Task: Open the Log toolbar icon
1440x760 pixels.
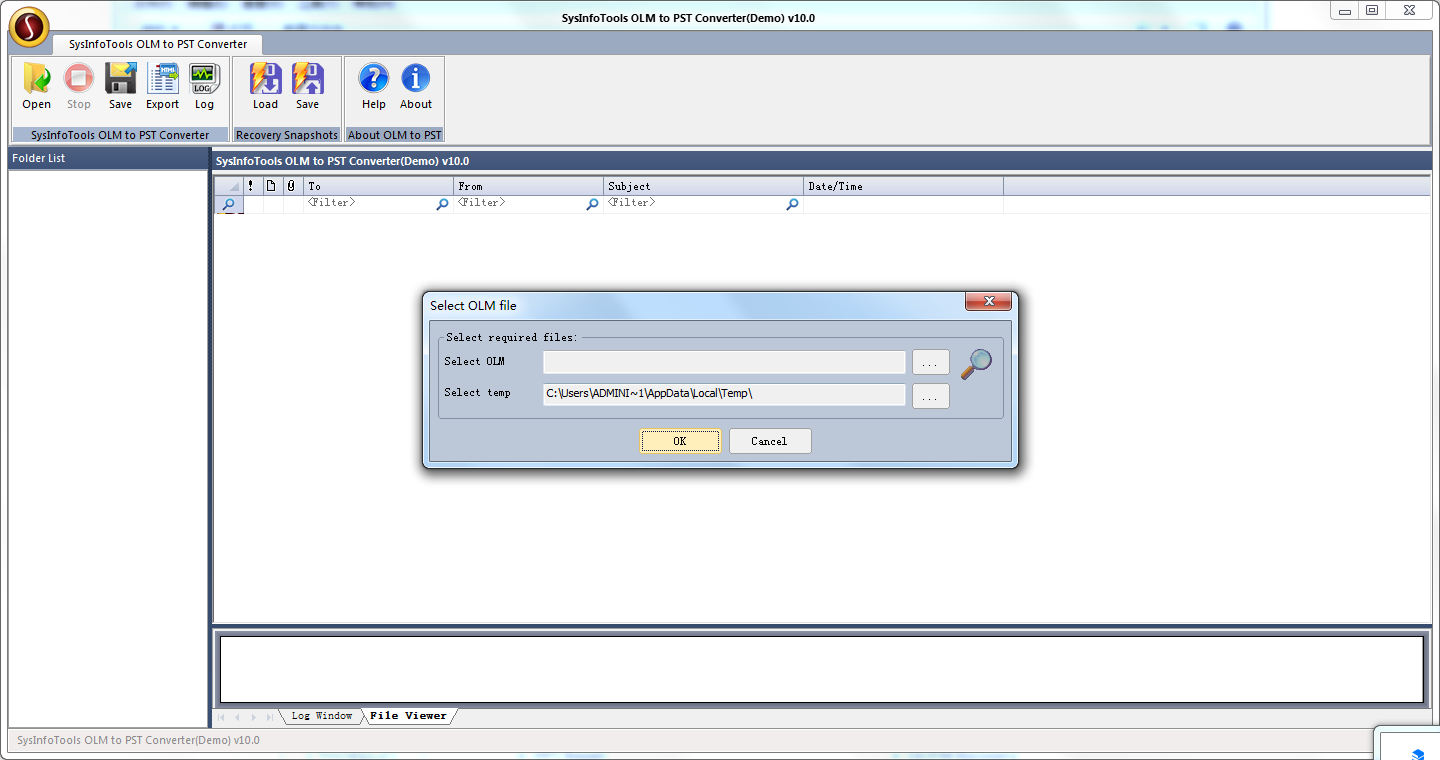Action: click(x=204, y=86)
